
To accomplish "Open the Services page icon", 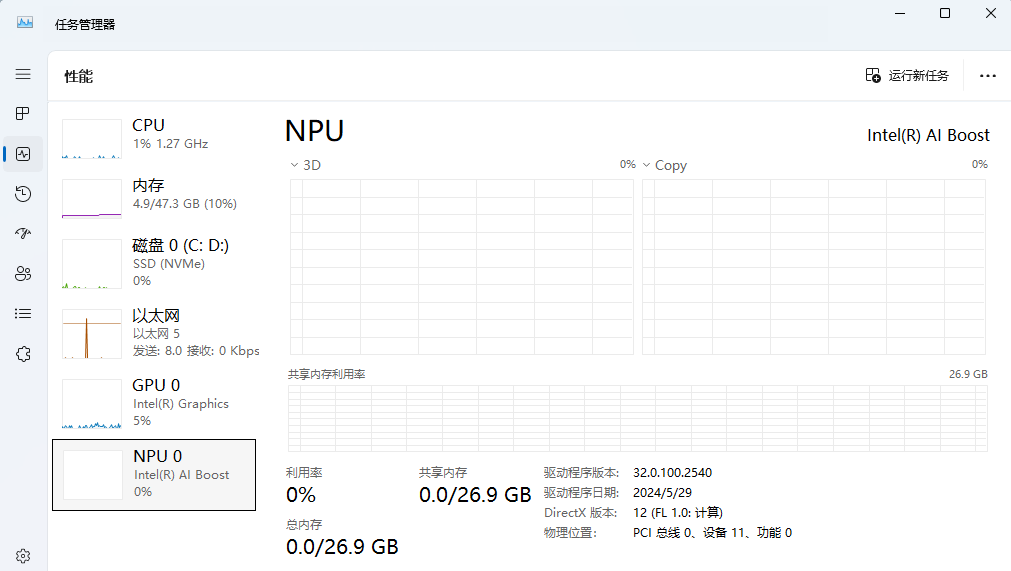I will 23,353.
